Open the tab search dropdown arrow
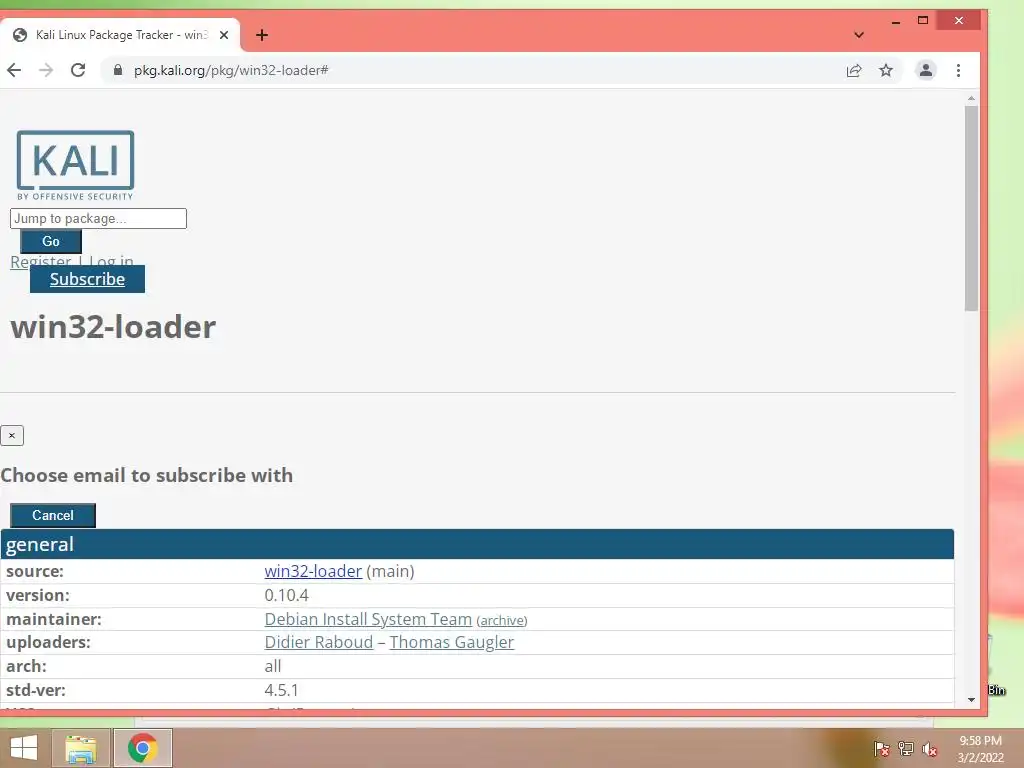Screen dimensions: 1024x768 point(859,35)
